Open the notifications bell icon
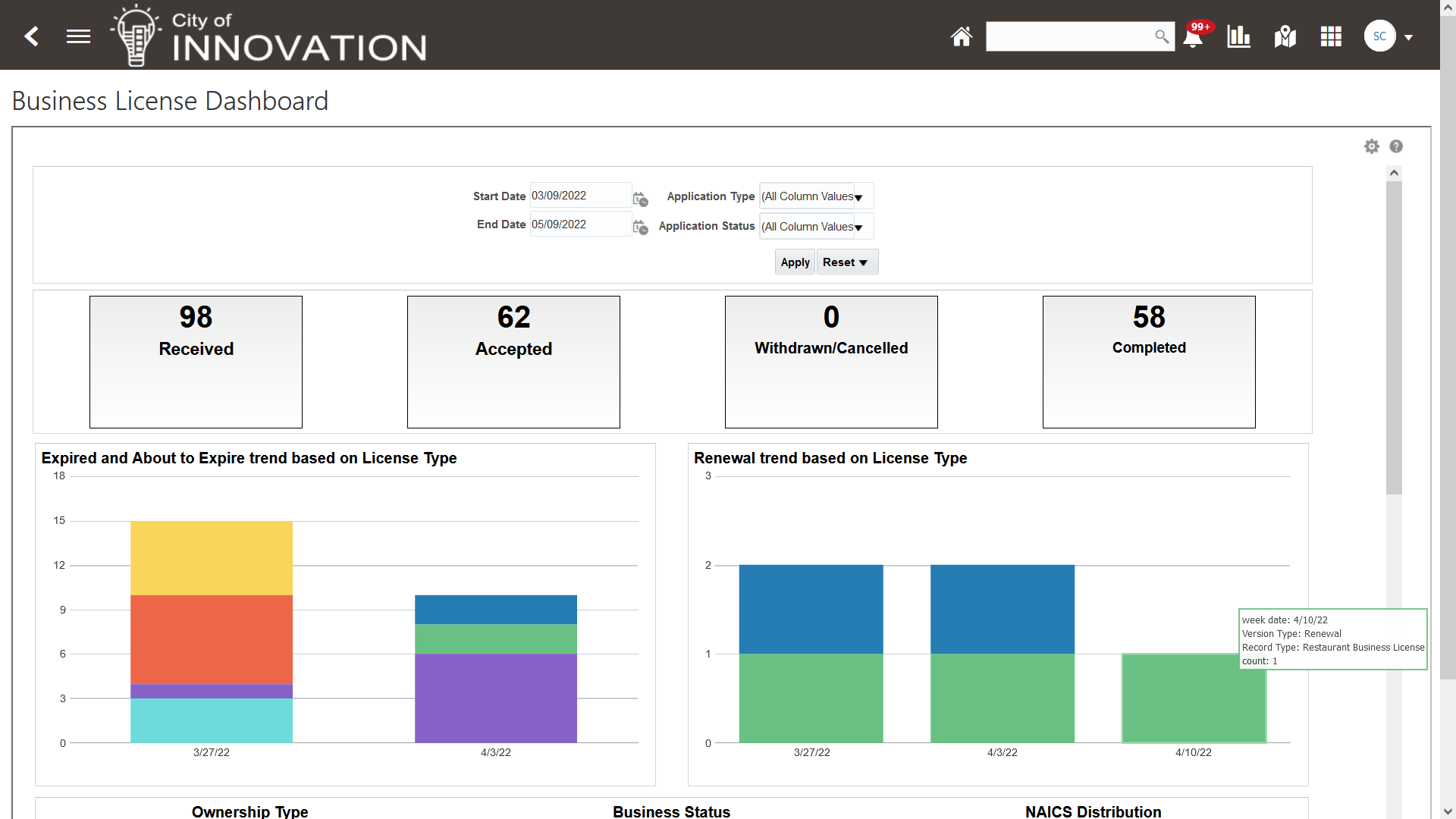The height and width of the screenshot is (819, 1456). point(1193,37)
